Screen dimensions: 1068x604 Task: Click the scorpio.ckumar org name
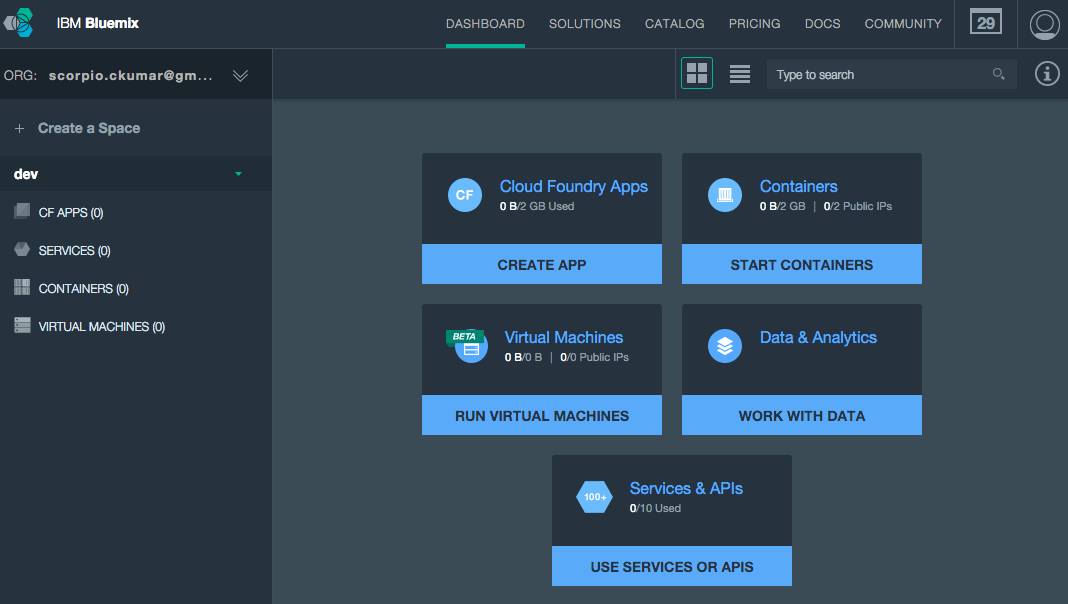pyautogui.click(x=131, y=76)
